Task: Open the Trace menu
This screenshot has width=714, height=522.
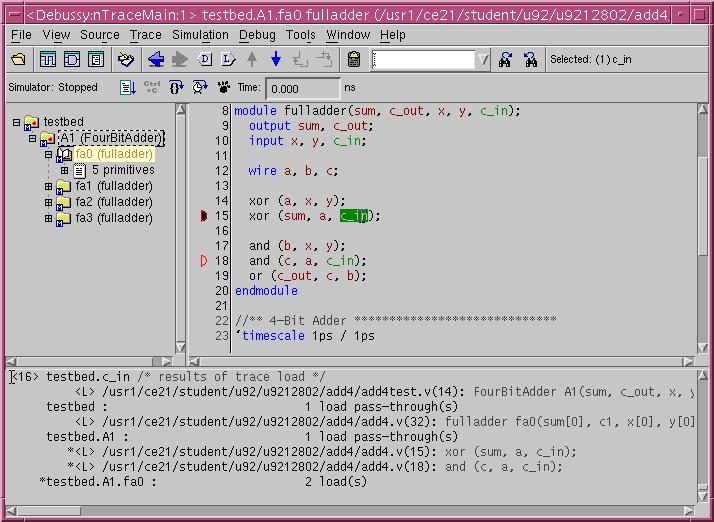Action: click(x=145, y=35)
